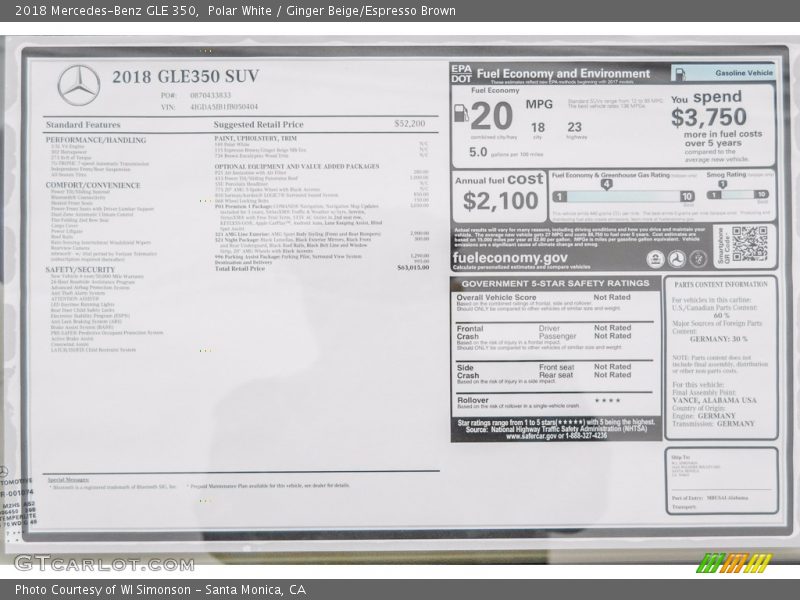The image size is (800, 600).
Task: Click the 2018 GLE350 SUV heading
Action: click(x=186, y=77)
